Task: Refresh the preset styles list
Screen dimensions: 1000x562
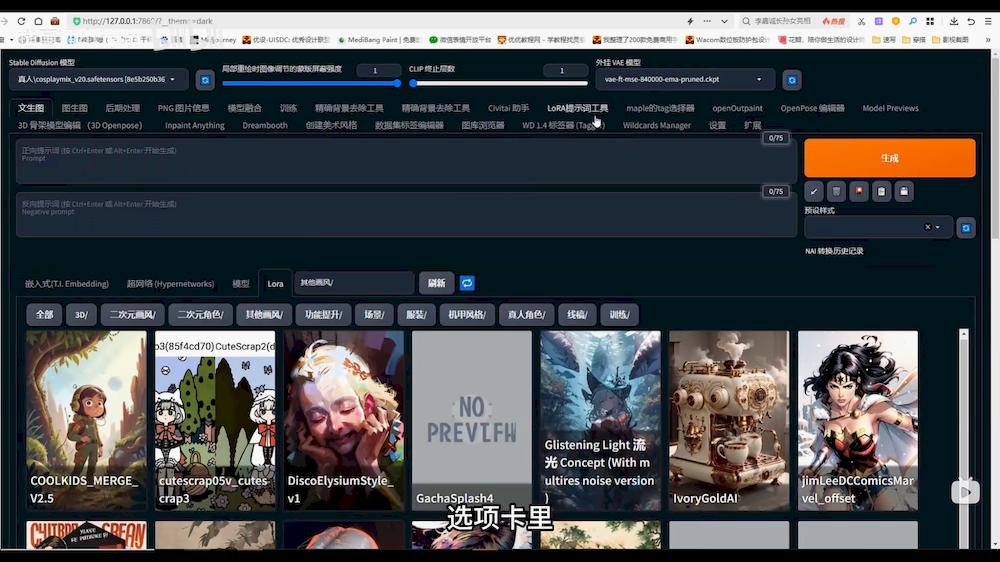Action: click(x=965, y=228)
